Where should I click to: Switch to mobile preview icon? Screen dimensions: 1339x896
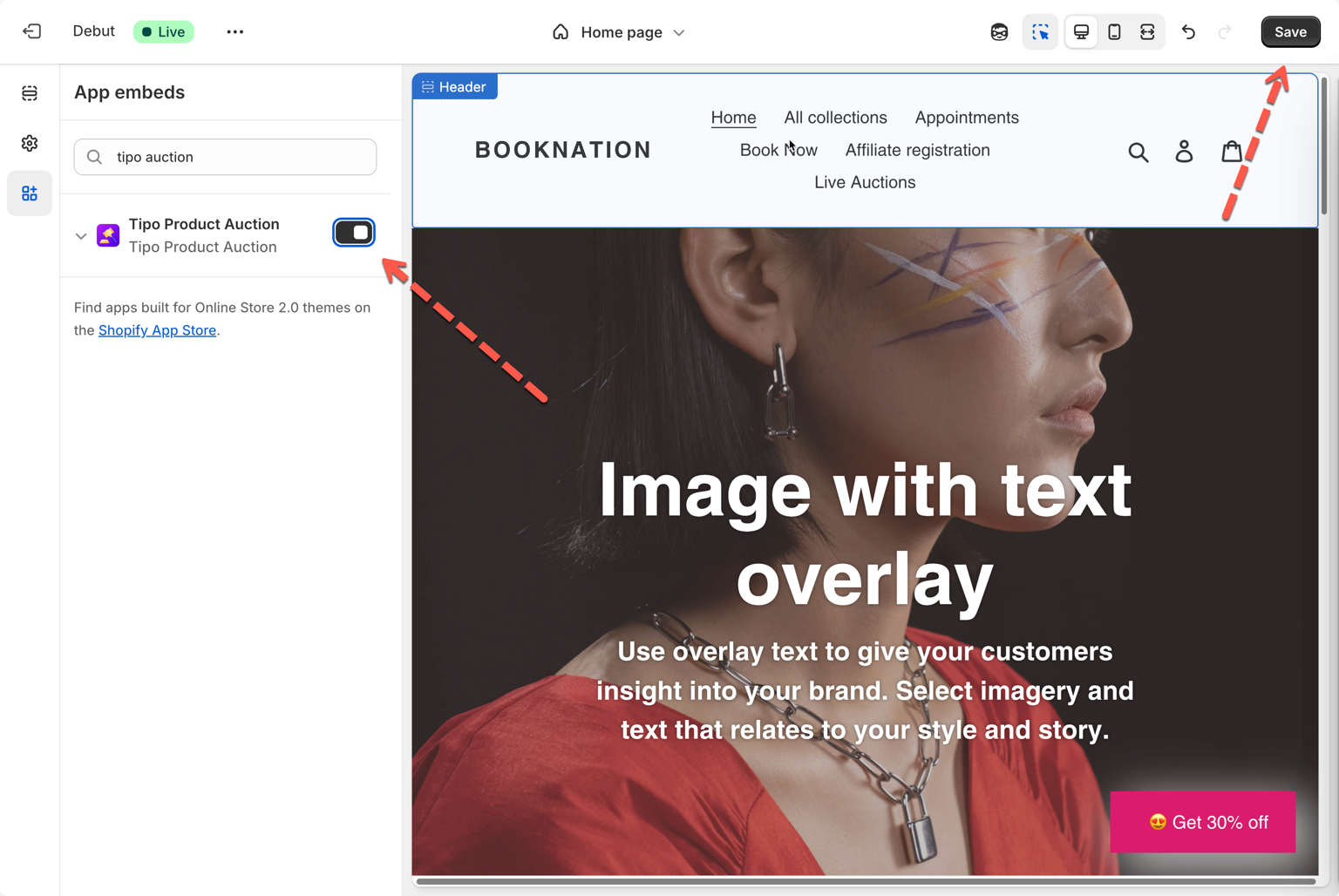[1114, 32]
